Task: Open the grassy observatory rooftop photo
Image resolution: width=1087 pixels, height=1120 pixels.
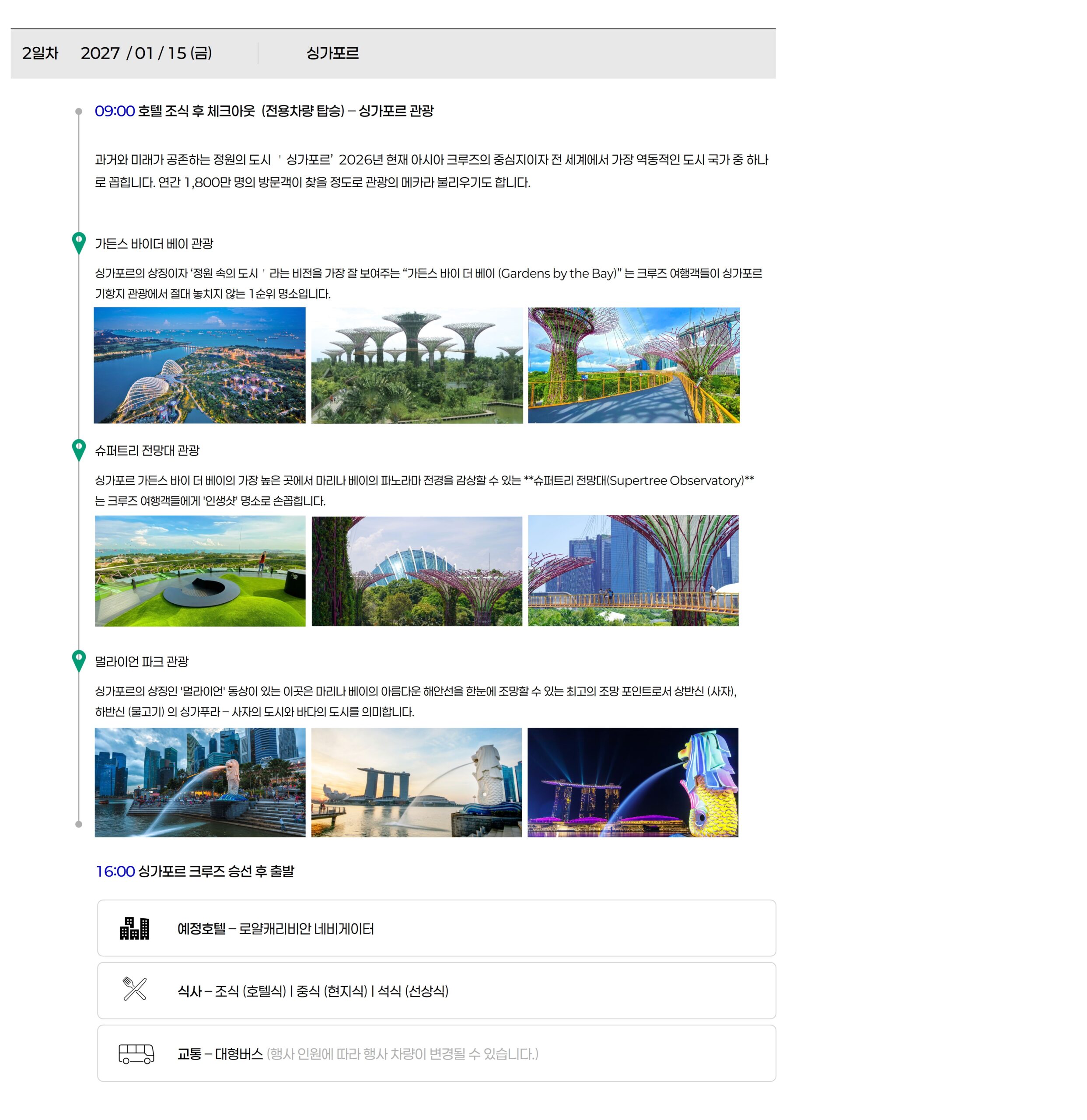Action: pyautogui.click(x=200, y=570)
